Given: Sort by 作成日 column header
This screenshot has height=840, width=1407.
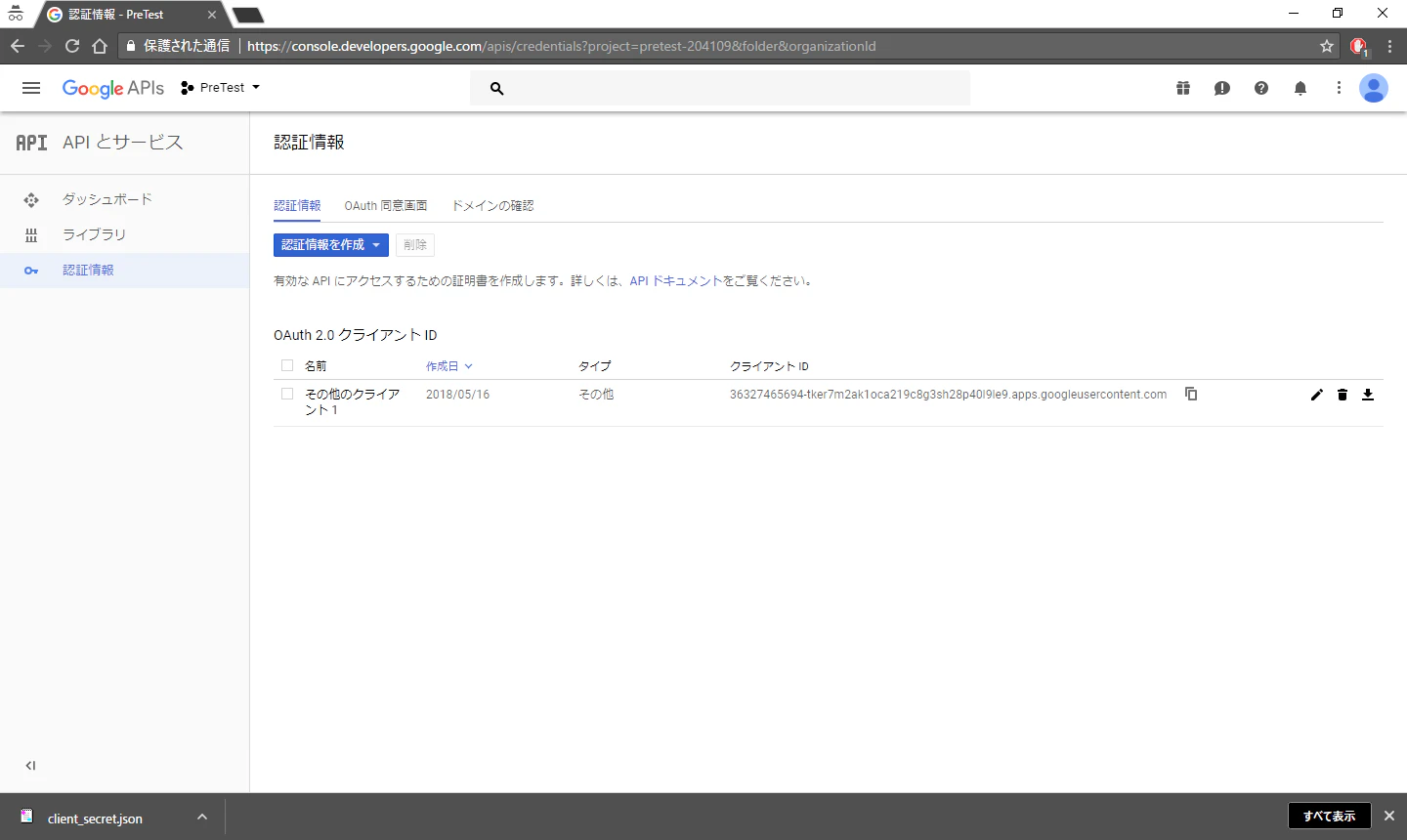Looking at the screenshot, I should (449, 366).
